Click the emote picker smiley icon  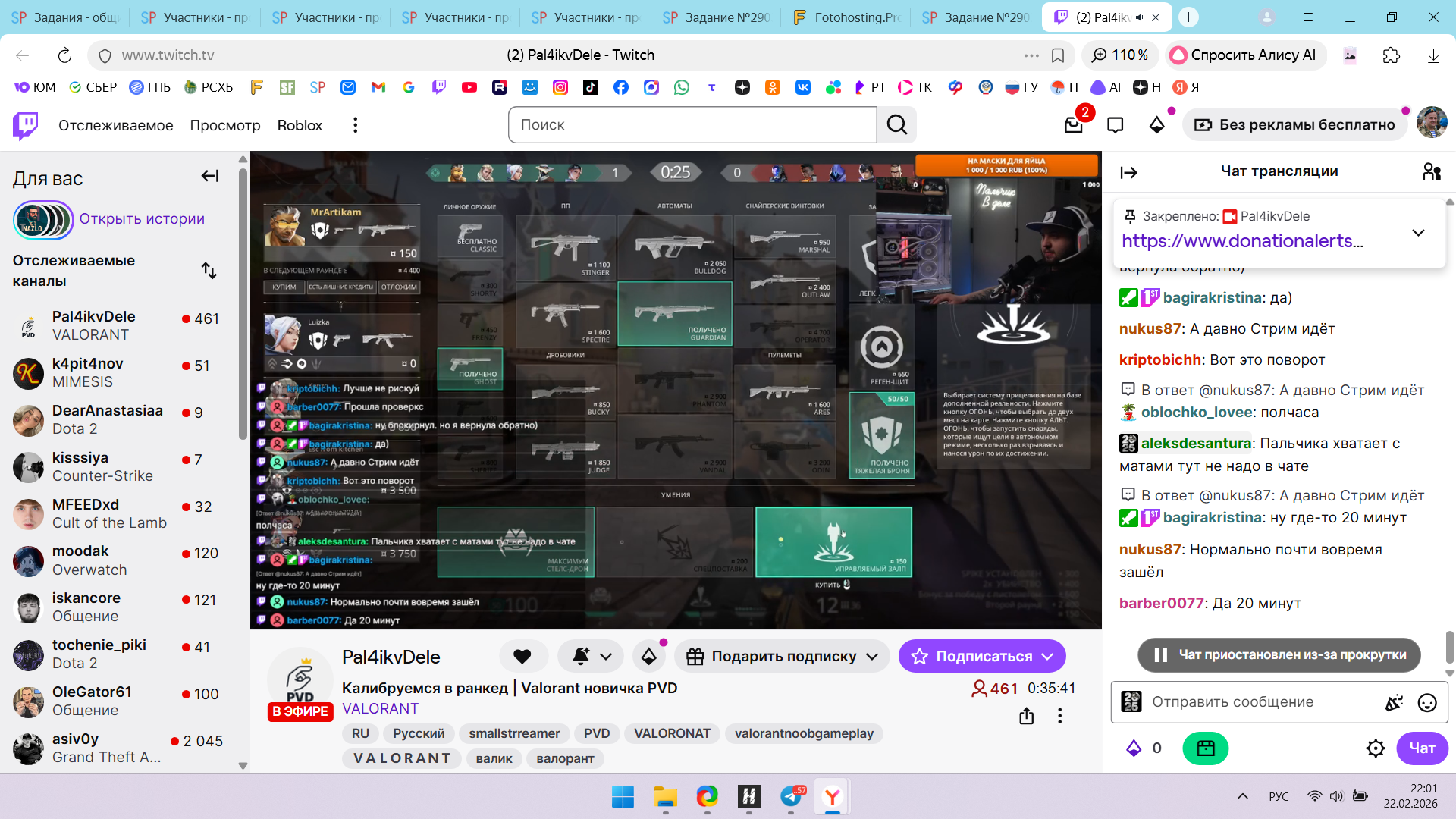coord(1427,703)
